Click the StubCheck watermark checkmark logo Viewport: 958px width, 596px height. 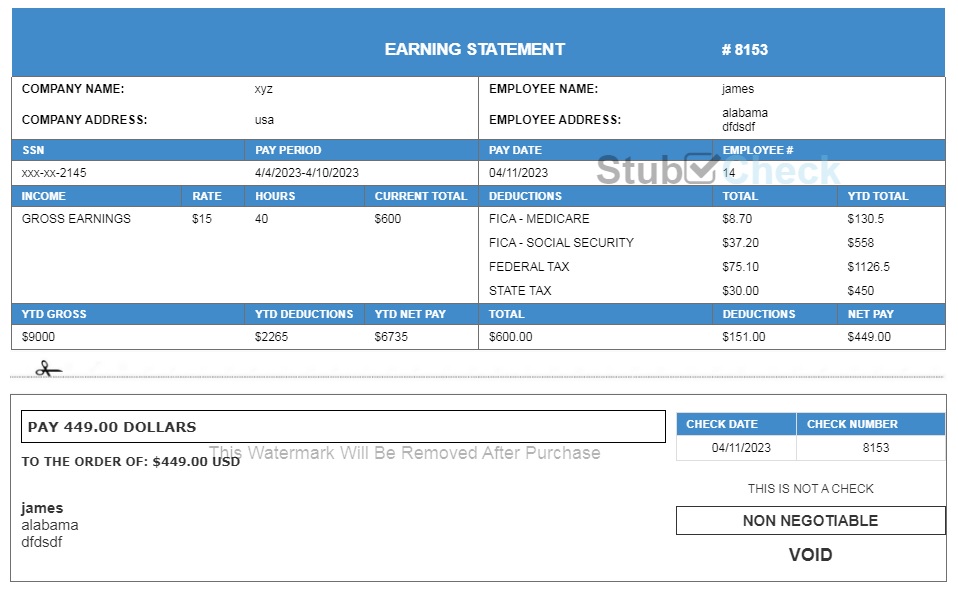(x=702, y=169)
